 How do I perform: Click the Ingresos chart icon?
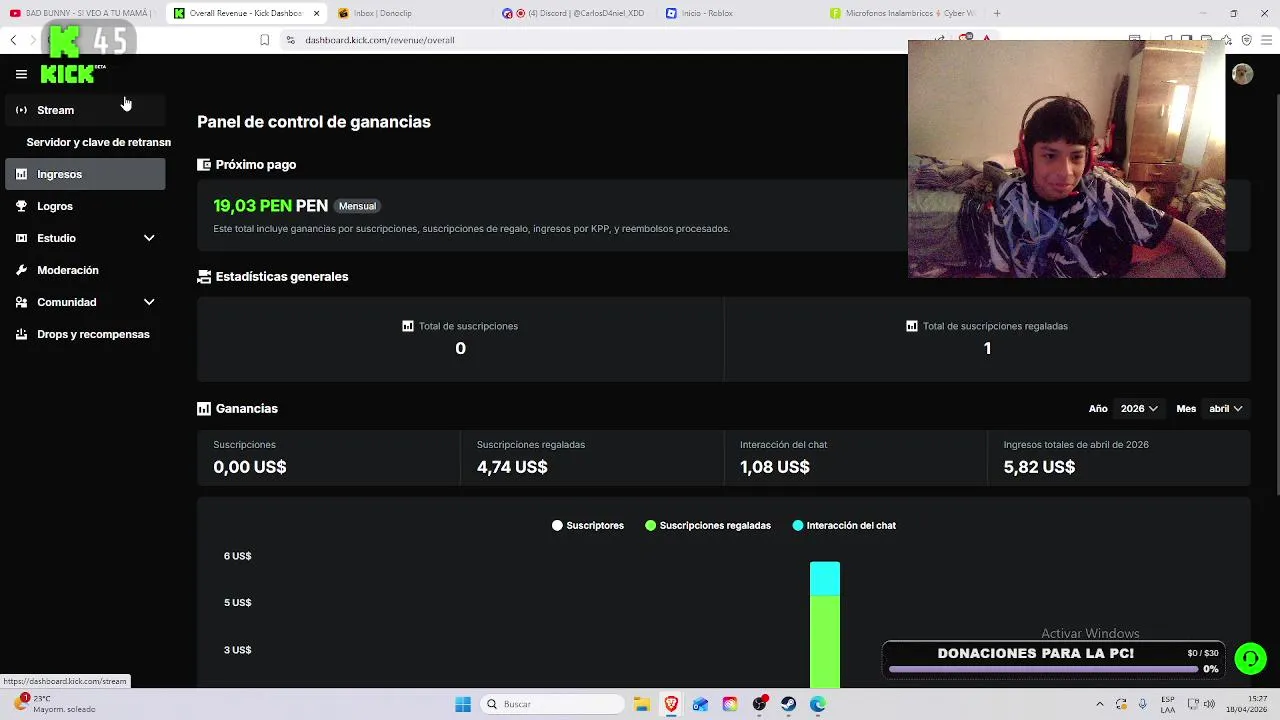(x=21, y=174)
